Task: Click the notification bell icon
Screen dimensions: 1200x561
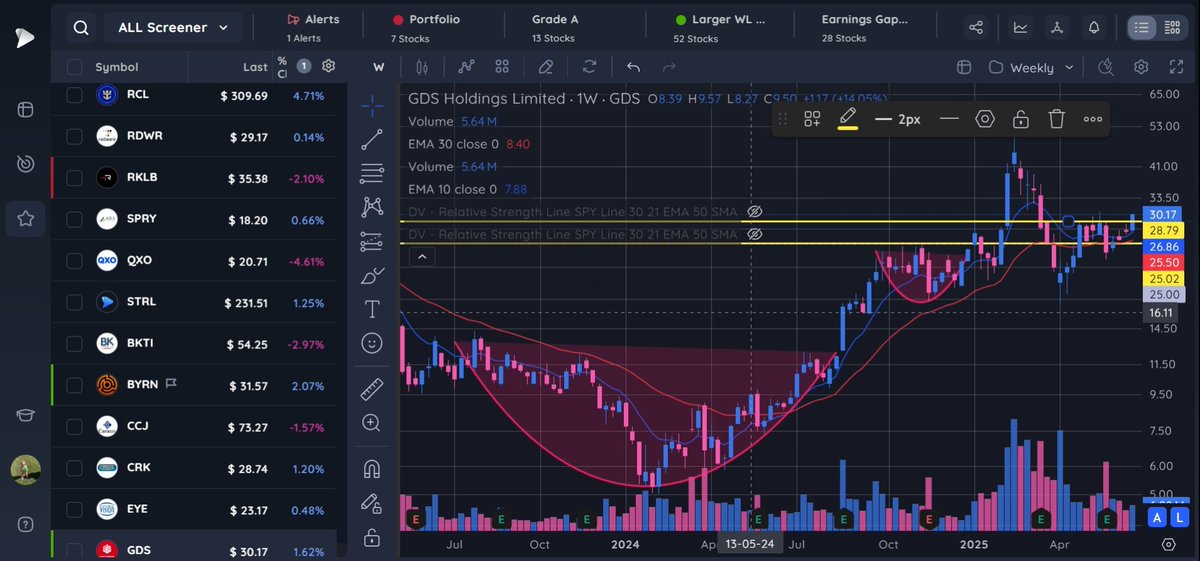Action: click(1095, 28)
